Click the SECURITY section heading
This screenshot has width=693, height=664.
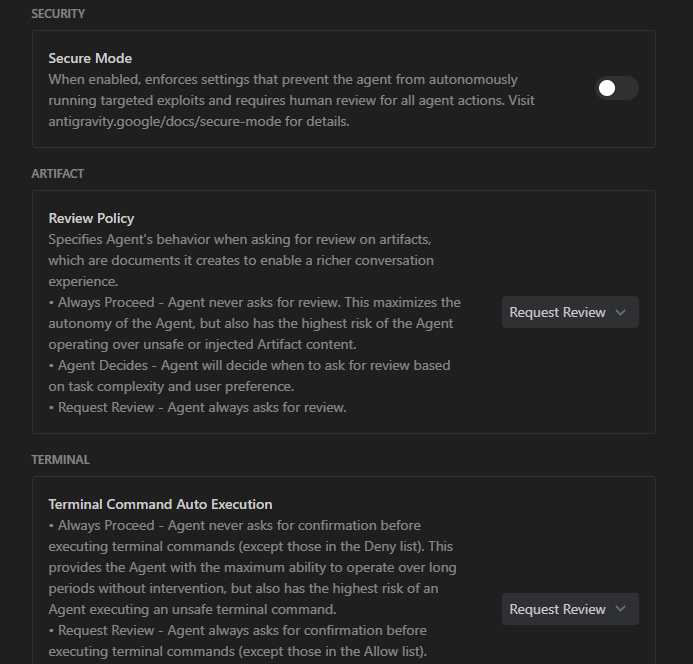click(x=58, y=14)
